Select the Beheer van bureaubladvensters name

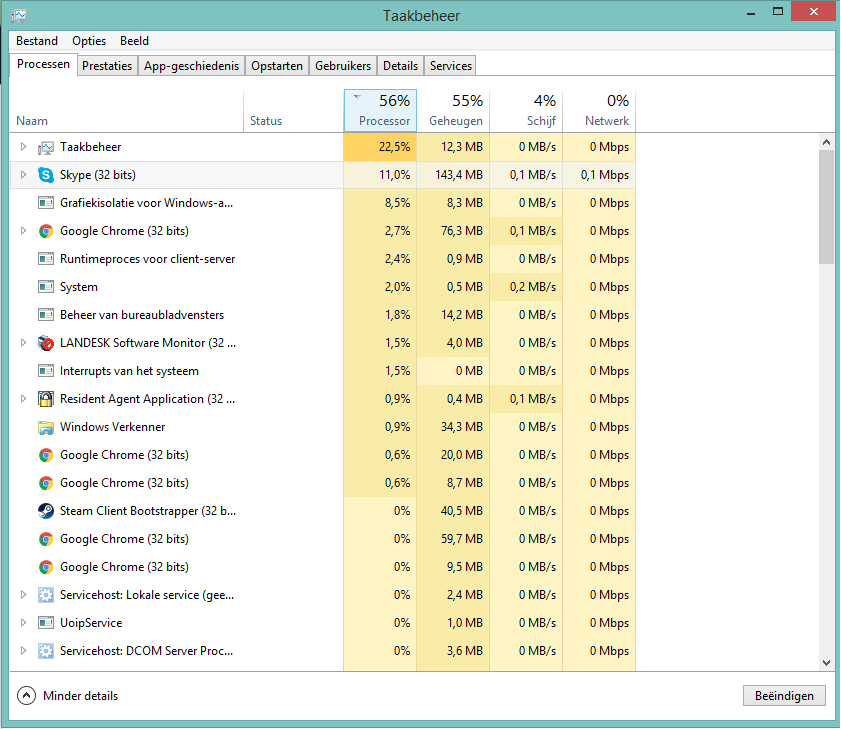click(142, 315)
